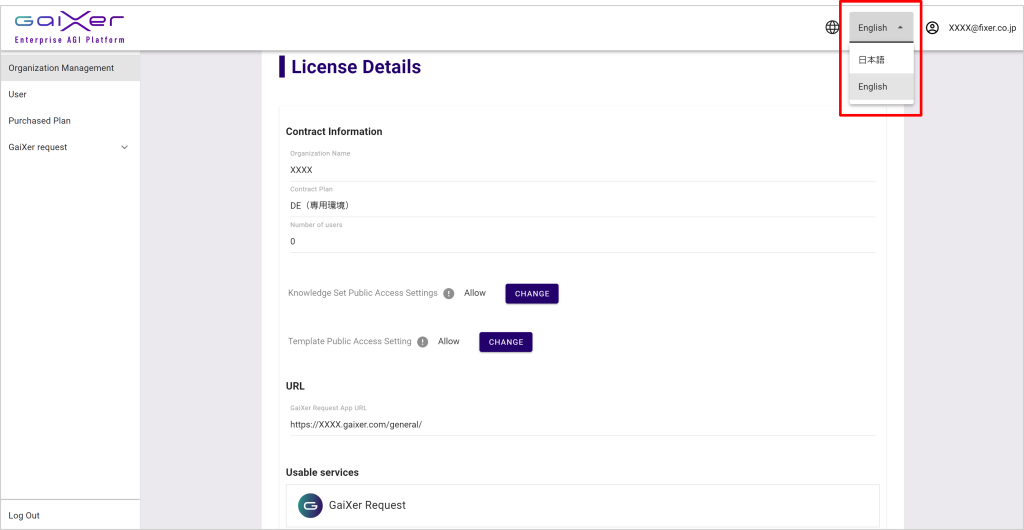
Task: Click the GaiXer Request App URL field
Action: (580, 424)
